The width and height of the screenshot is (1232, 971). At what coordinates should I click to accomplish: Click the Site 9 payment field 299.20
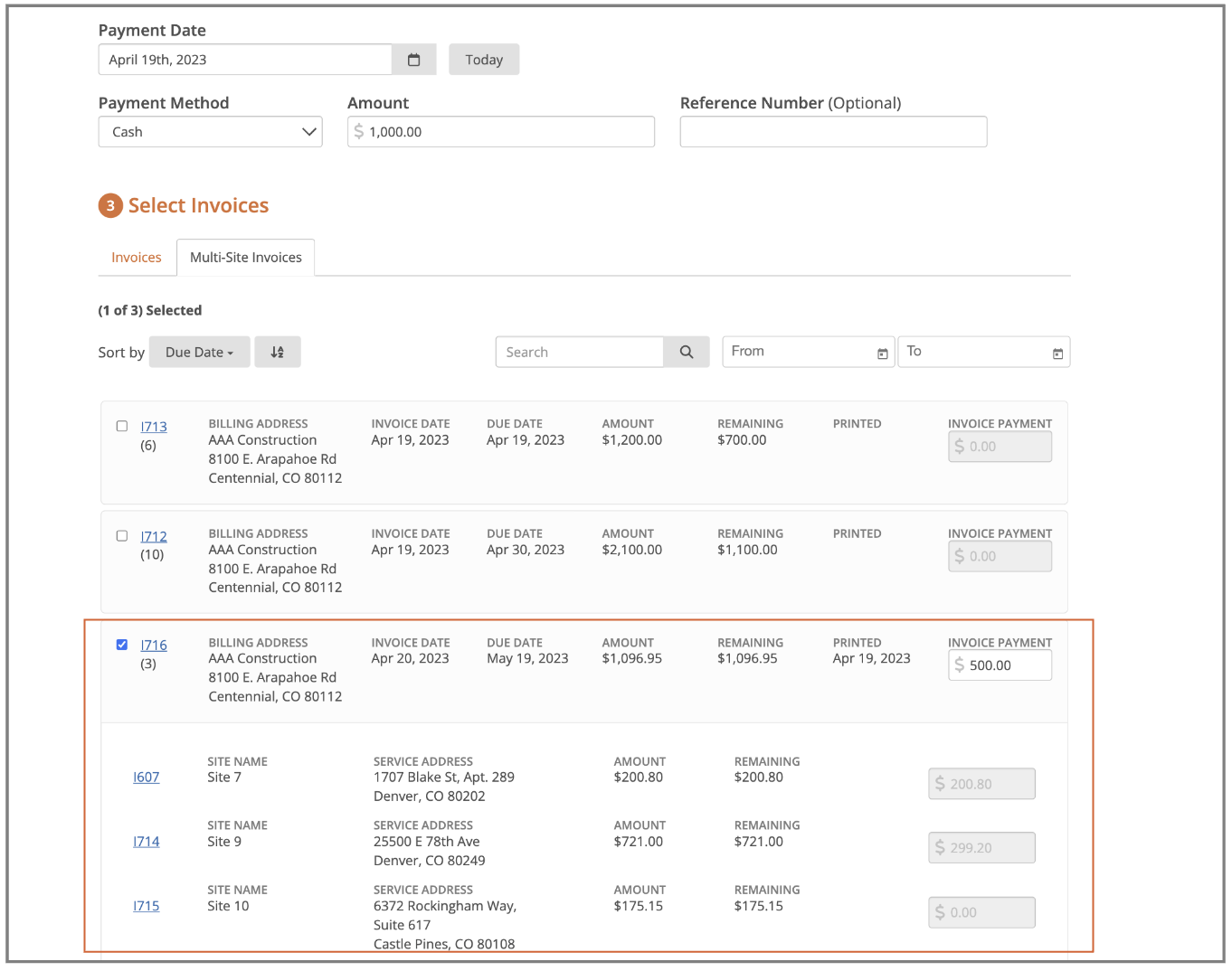pyautogui.click(x=982, y=848)
